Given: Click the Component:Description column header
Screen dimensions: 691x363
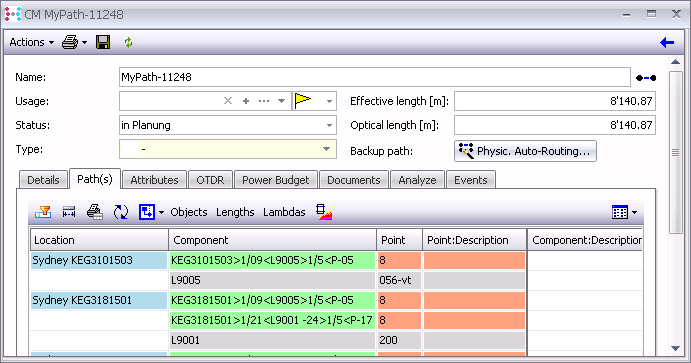Looking at the screenshot, I should coord(585,240).
